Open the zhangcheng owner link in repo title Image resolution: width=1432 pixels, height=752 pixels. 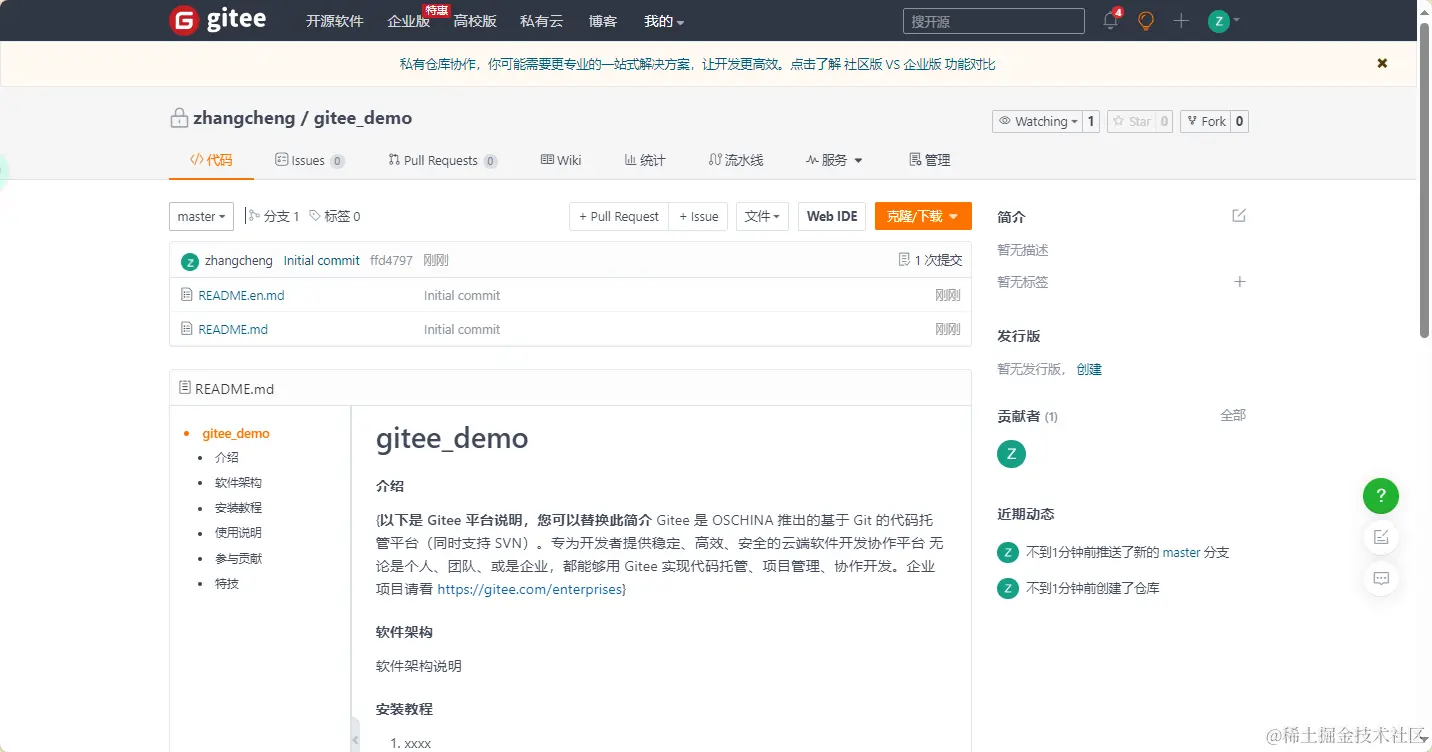pyautogui.click(x=244, y=118)
